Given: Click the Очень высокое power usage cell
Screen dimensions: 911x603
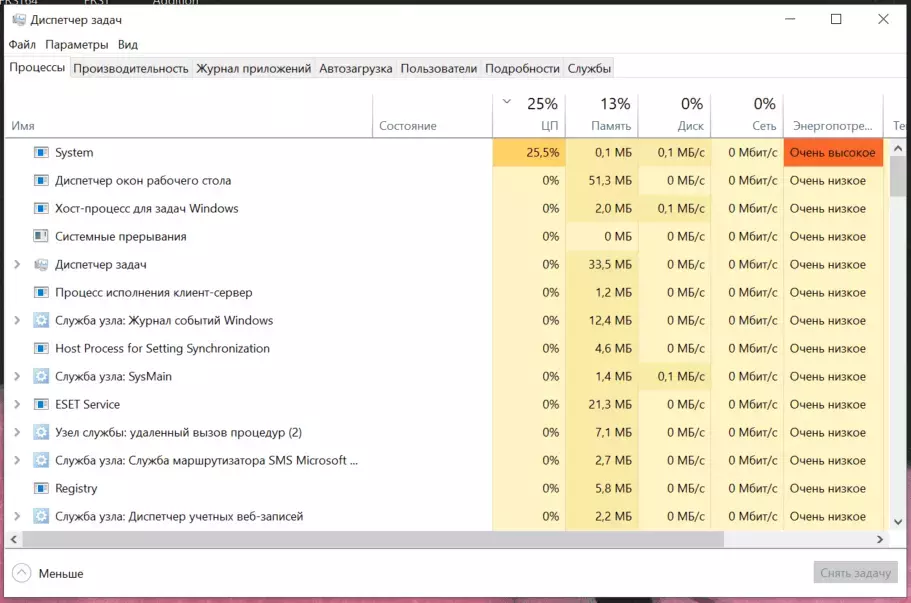Looking at the screenshot, I should pos(833,152).
